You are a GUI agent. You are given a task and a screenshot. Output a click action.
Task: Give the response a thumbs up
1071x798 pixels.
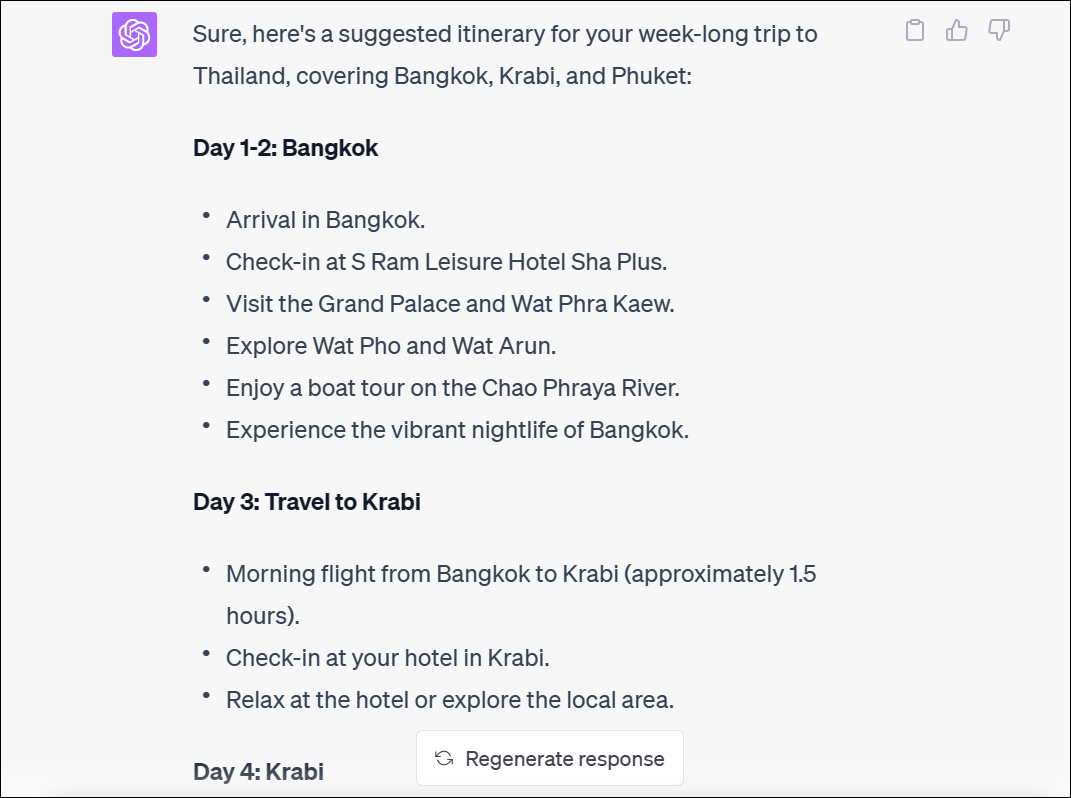coord(956,31)
